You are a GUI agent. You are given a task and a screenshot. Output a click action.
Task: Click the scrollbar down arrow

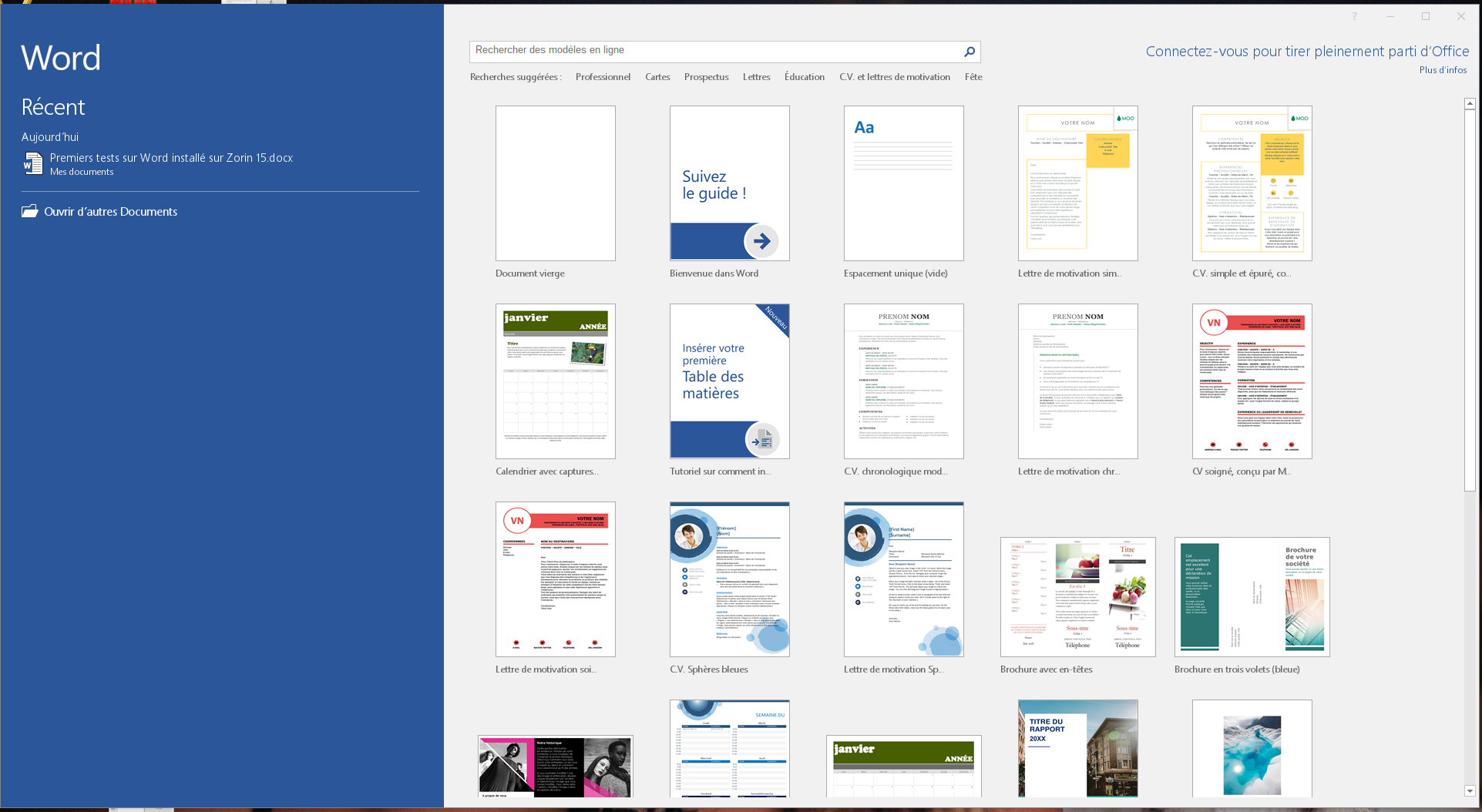[x=1470, y=790]
